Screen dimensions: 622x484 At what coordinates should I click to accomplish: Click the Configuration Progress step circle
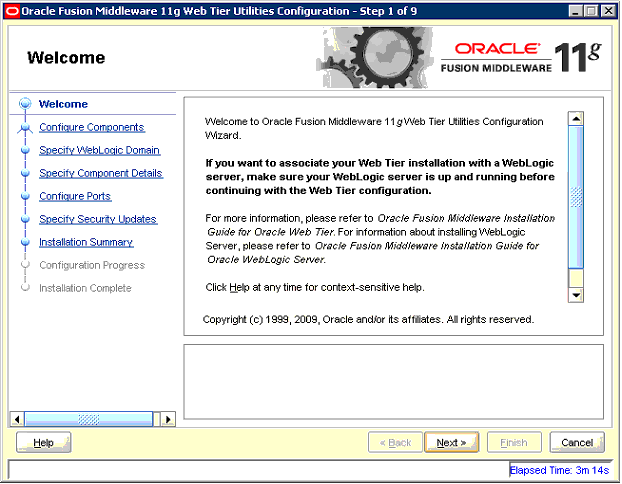[25, 265]
